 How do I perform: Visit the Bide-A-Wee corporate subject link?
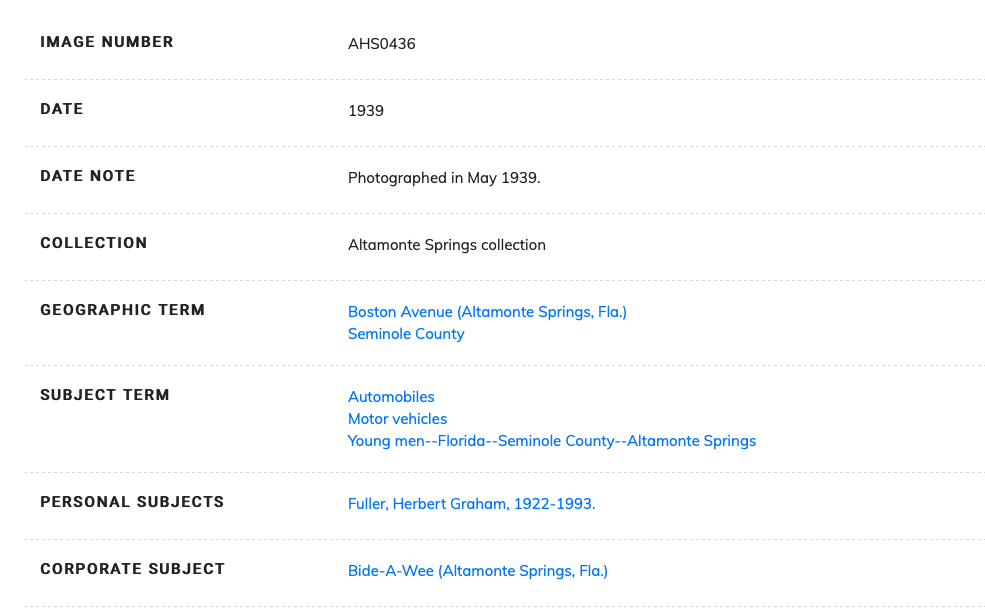pos(477,571)
